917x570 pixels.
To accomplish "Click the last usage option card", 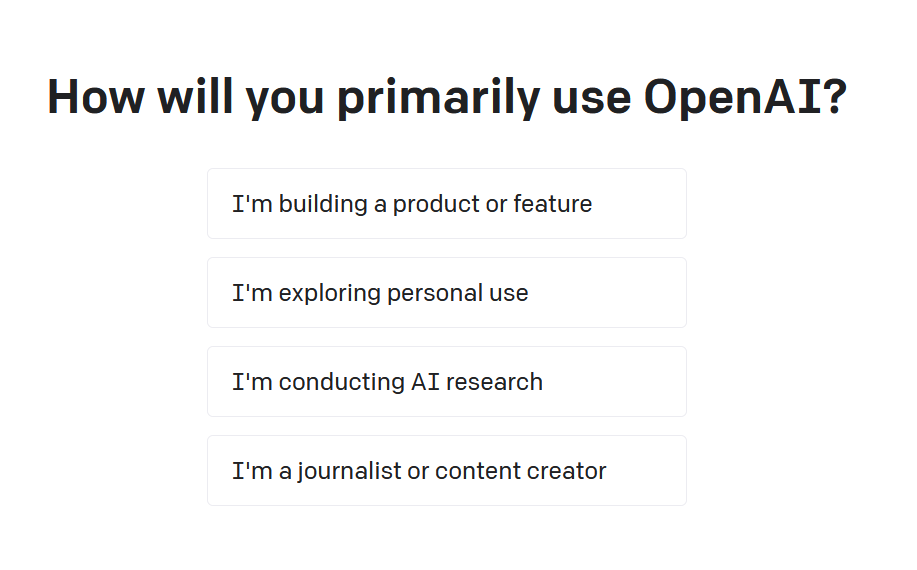I will coord(447,470).
